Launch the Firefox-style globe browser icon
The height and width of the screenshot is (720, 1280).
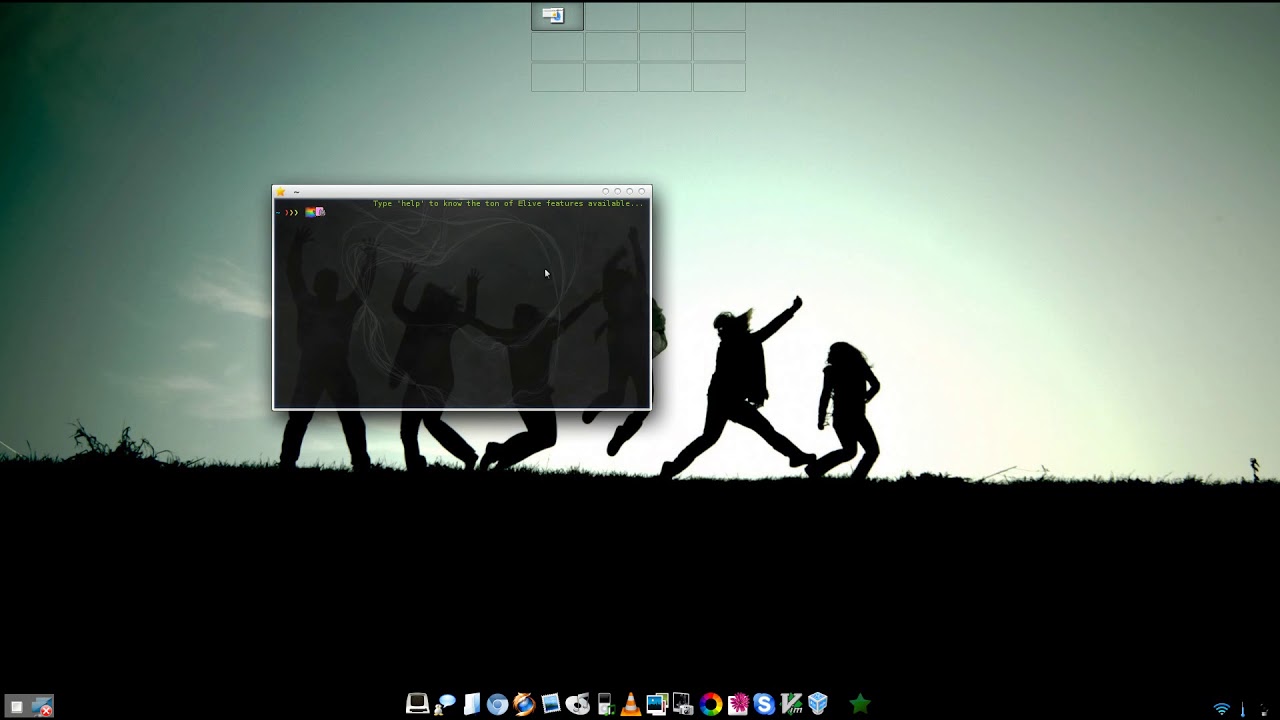coord(524,704)
